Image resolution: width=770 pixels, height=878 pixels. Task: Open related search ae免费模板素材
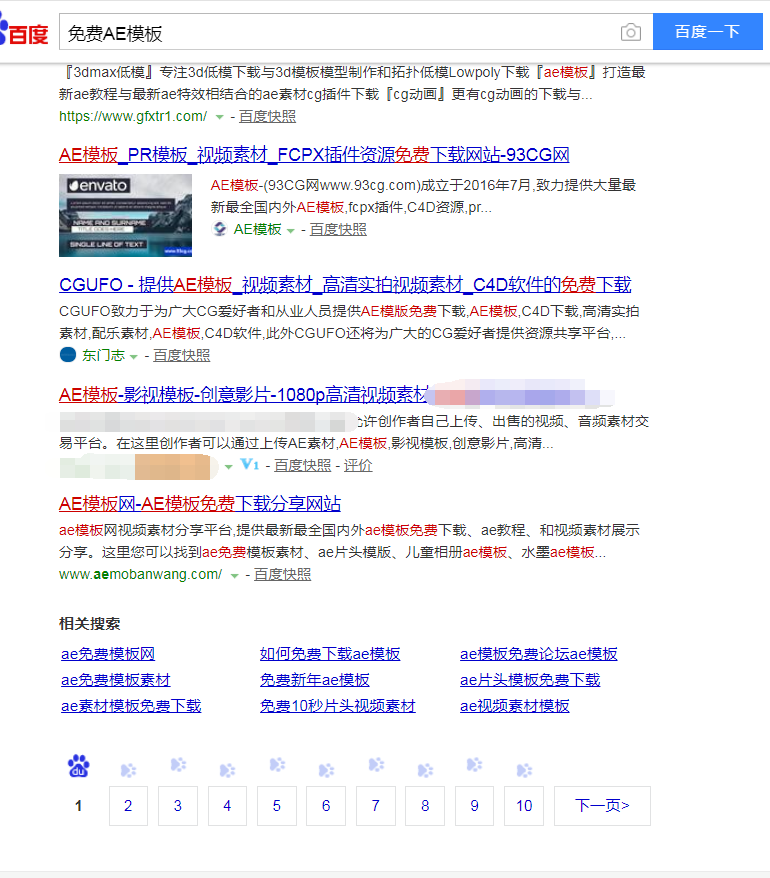[116, 680]
